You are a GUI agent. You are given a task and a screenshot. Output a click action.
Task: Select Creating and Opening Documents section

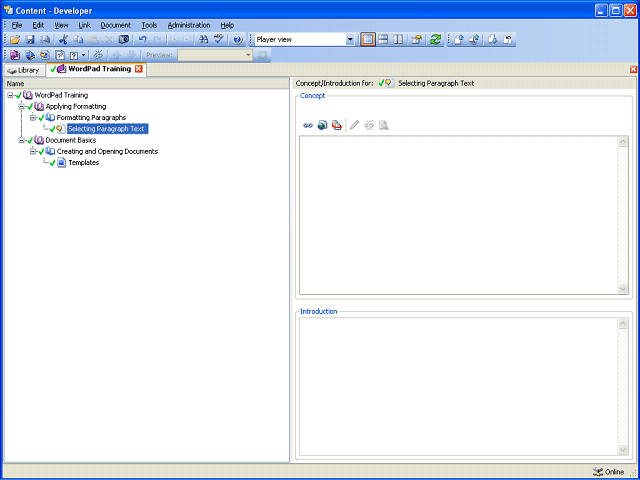107,151
